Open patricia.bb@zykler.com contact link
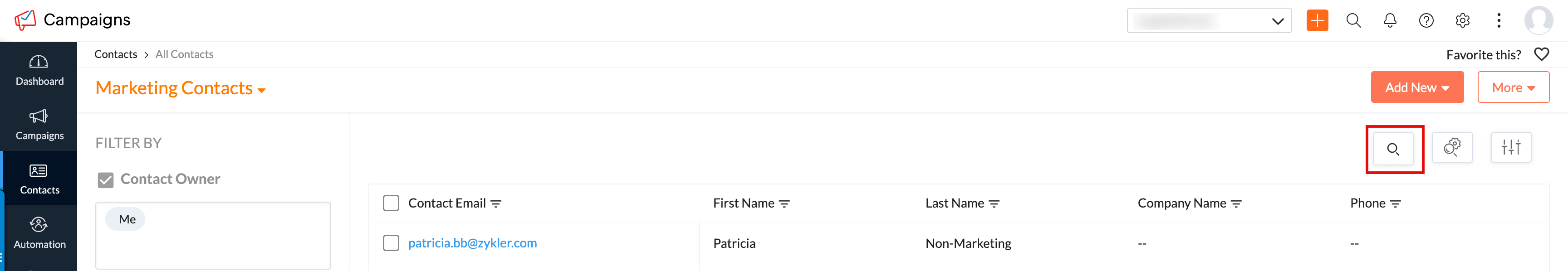This screenshot has width=1568, height=271. click(472, 243)
